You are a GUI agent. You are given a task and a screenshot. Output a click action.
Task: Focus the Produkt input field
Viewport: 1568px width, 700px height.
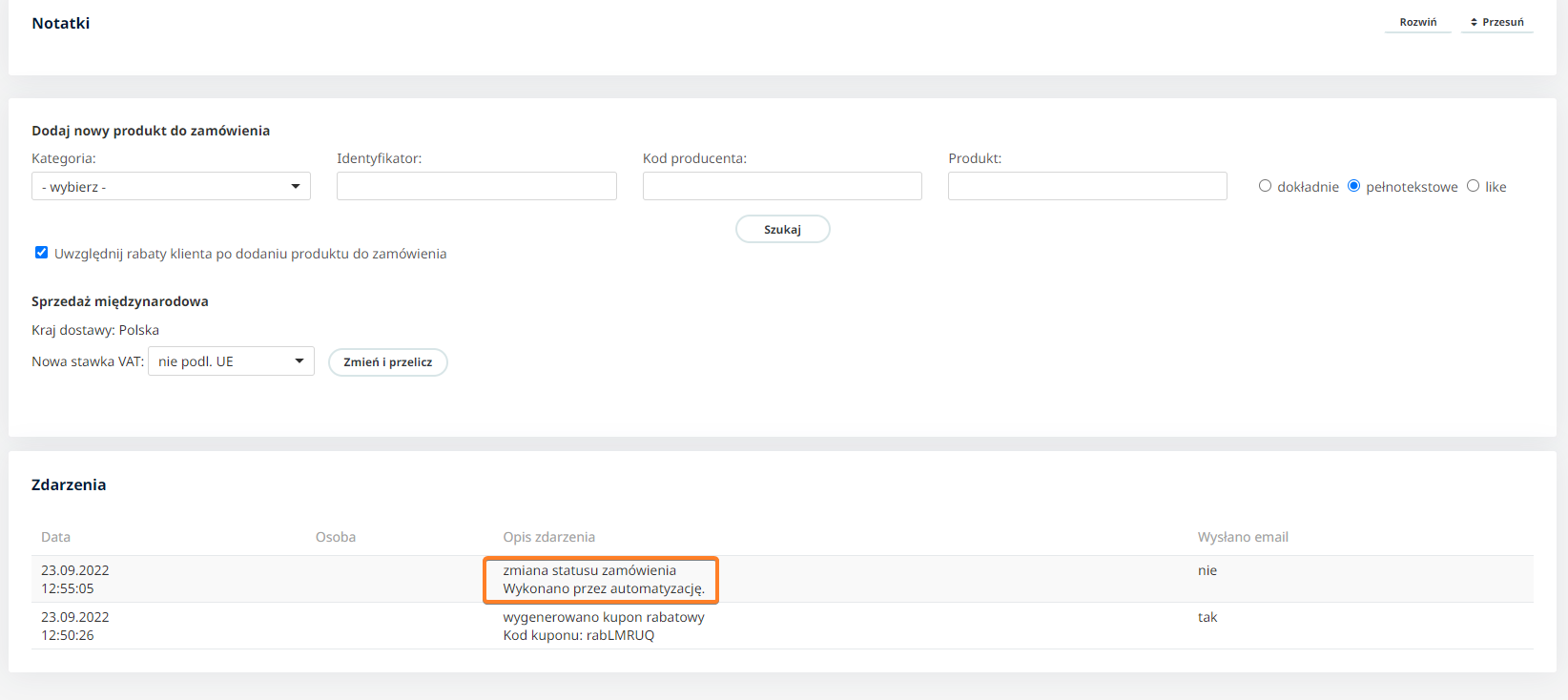coord(1087,186)
